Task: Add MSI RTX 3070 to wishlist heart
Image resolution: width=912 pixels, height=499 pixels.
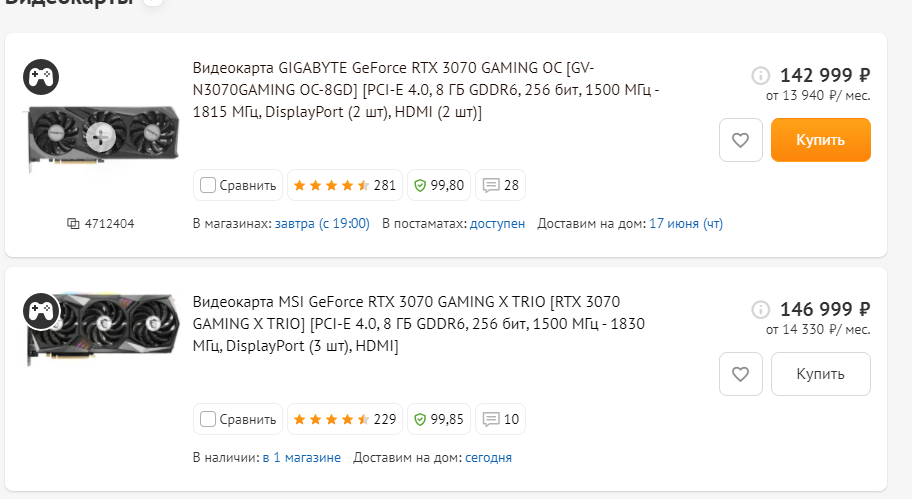Action: pos(740,374)
